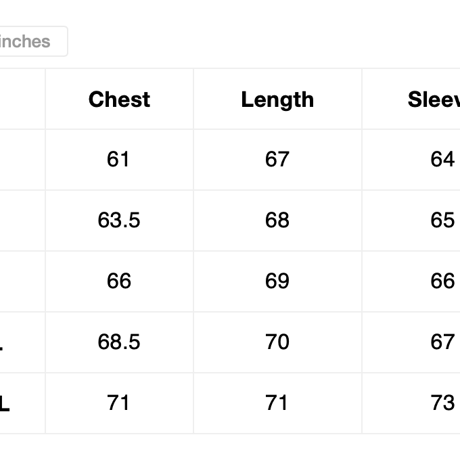460x460 pixels.
Task: Click the Length column header
Action: tap(277, 99)
